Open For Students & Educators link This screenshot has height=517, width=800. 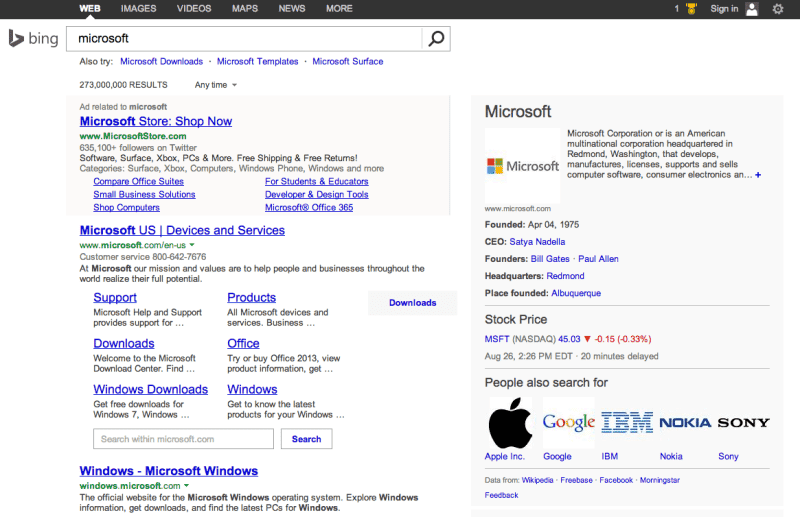click(316, 181)
